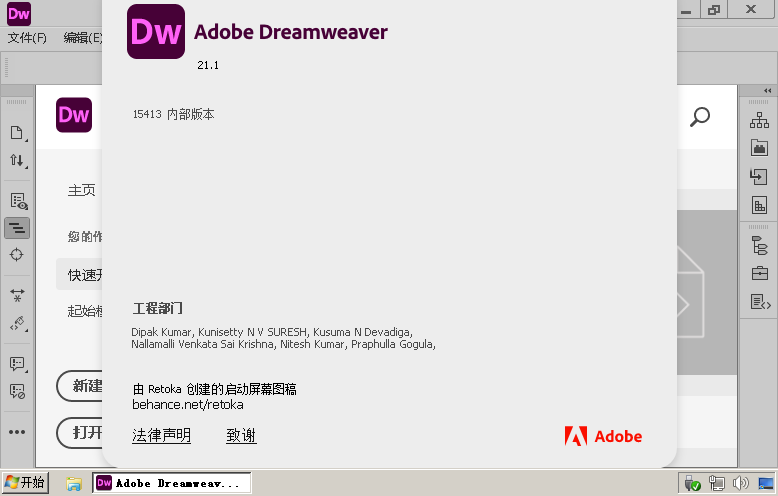Select the 主页 tab on start screen
The width and height of the screenshot is (778, 496).
[x=81, y=190]
